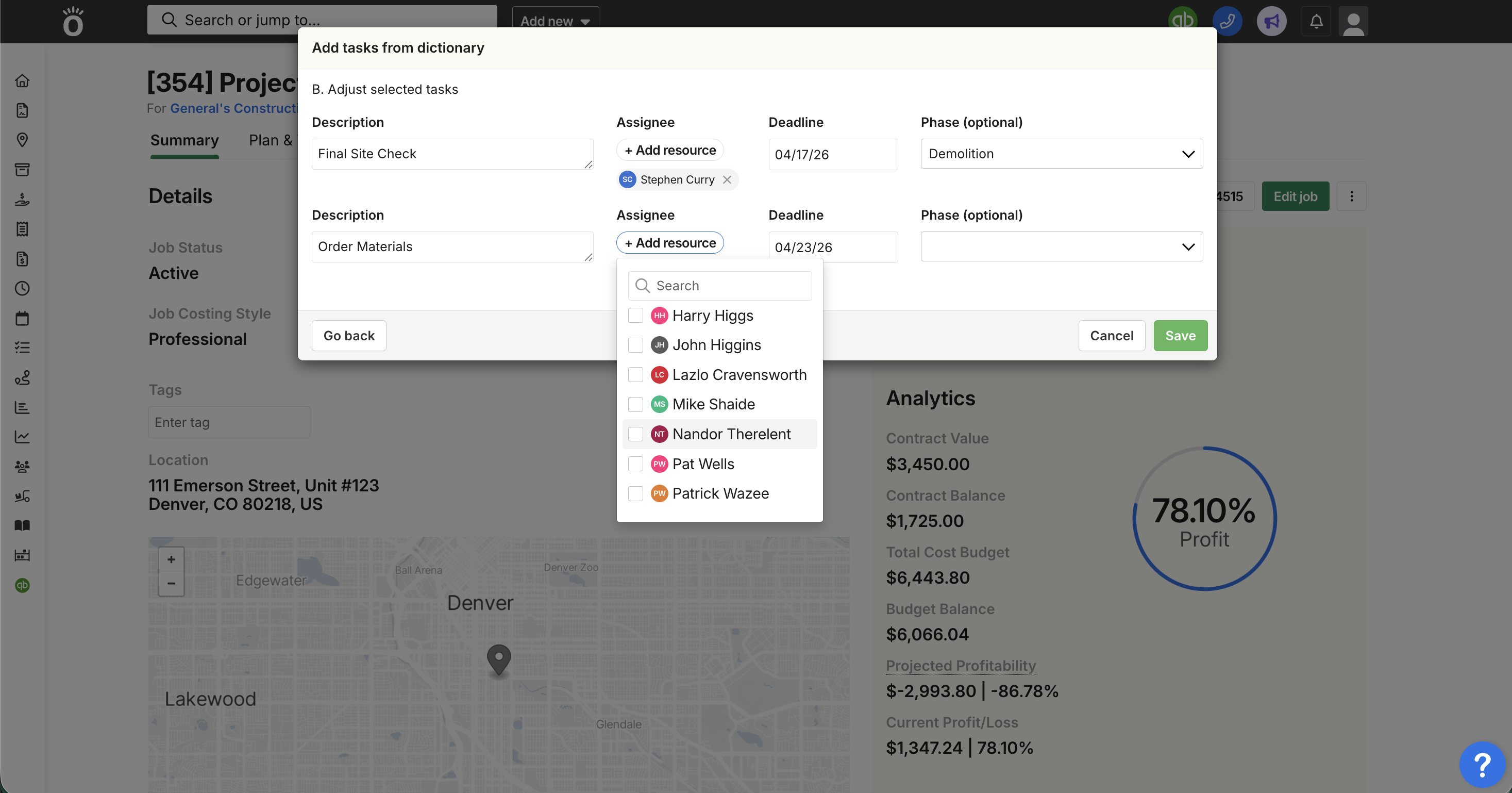
Task: Remove Stephen Curry assignee chip
Action: coord(727,180)
